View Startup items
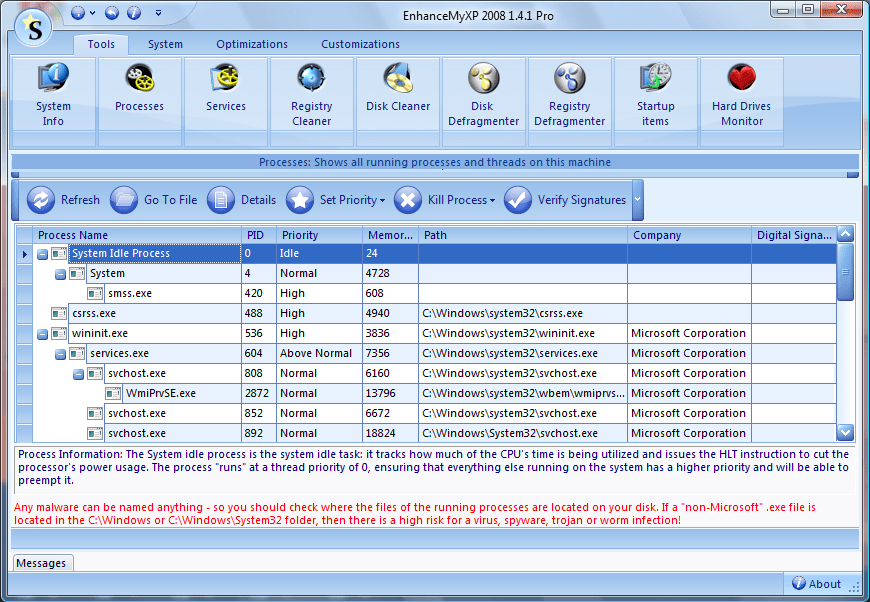 655,95
